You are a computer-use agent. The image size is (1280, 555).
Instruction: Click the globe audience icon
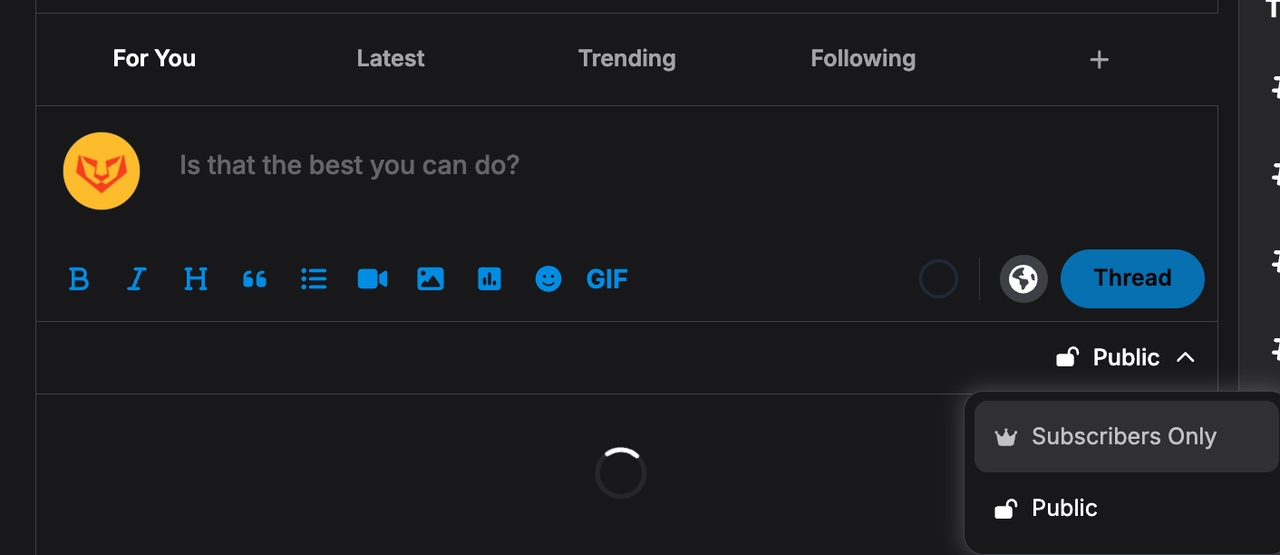1023,279
